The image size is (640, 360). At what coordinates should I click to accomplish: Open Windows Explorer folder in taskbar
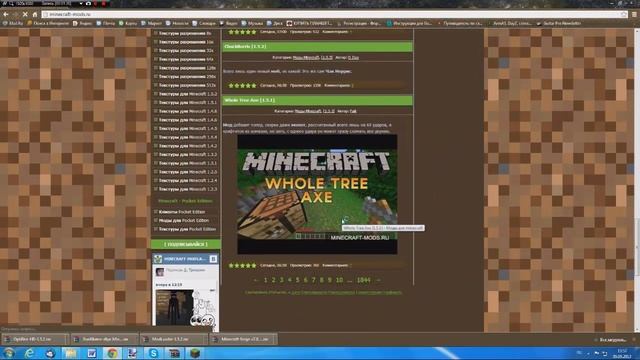click(x=71, y=353)
